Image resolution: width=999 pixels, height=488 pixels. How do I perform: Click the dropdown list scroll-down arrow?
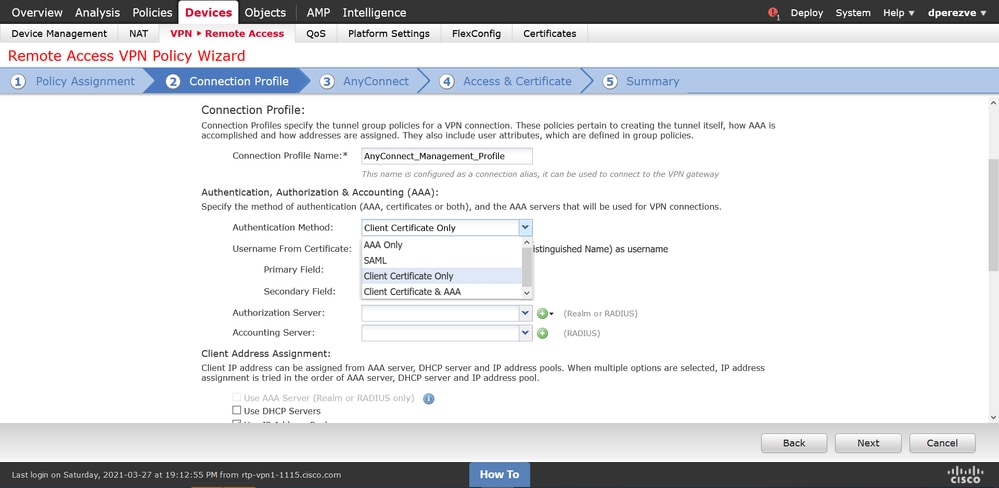point(527,292)
